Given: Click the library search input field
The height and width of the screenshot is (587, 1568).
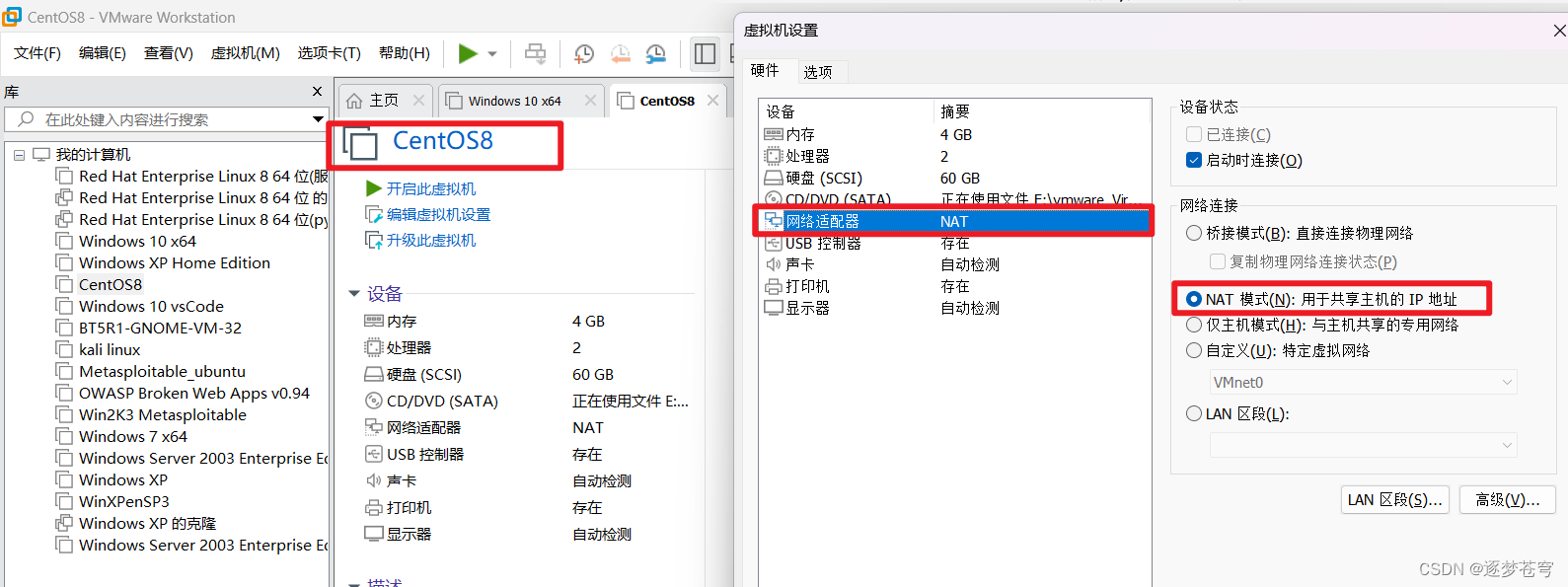Looking at the screenshot, I should [x=167, y=119].
